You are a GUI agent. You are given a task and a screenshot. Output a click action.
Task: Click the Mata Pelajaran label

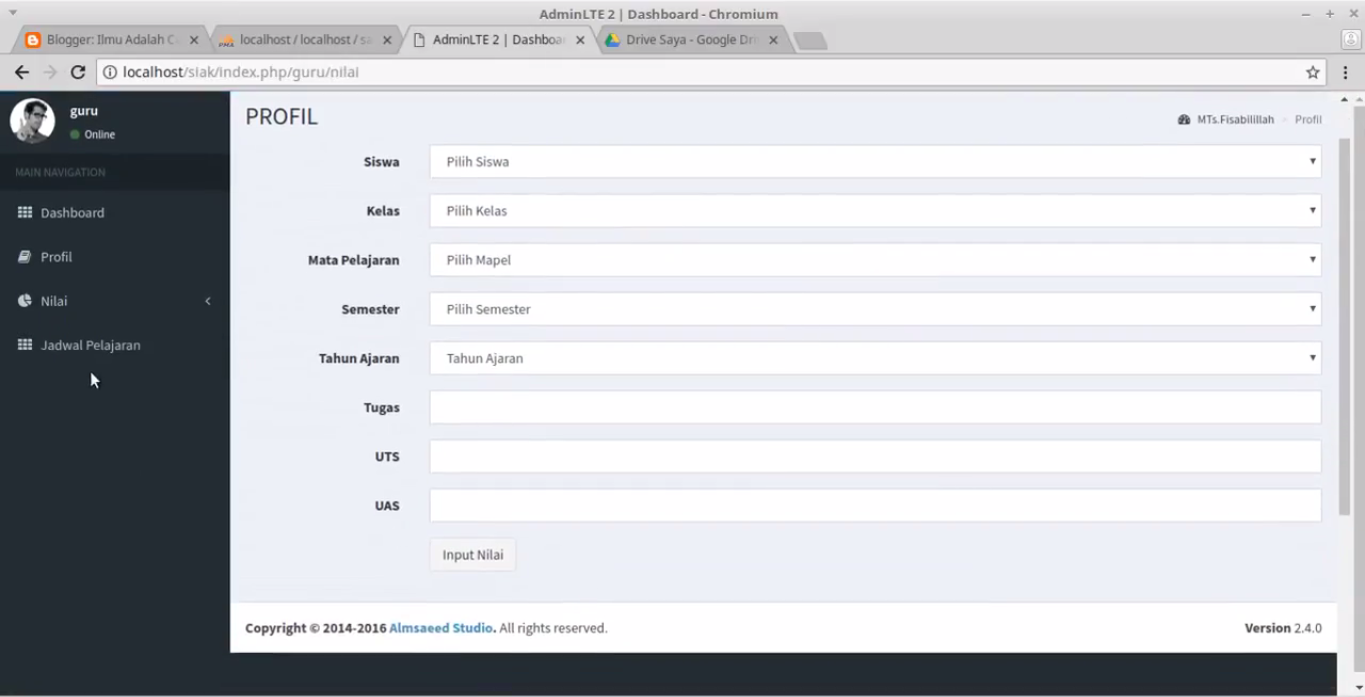(x=354, y=260)
